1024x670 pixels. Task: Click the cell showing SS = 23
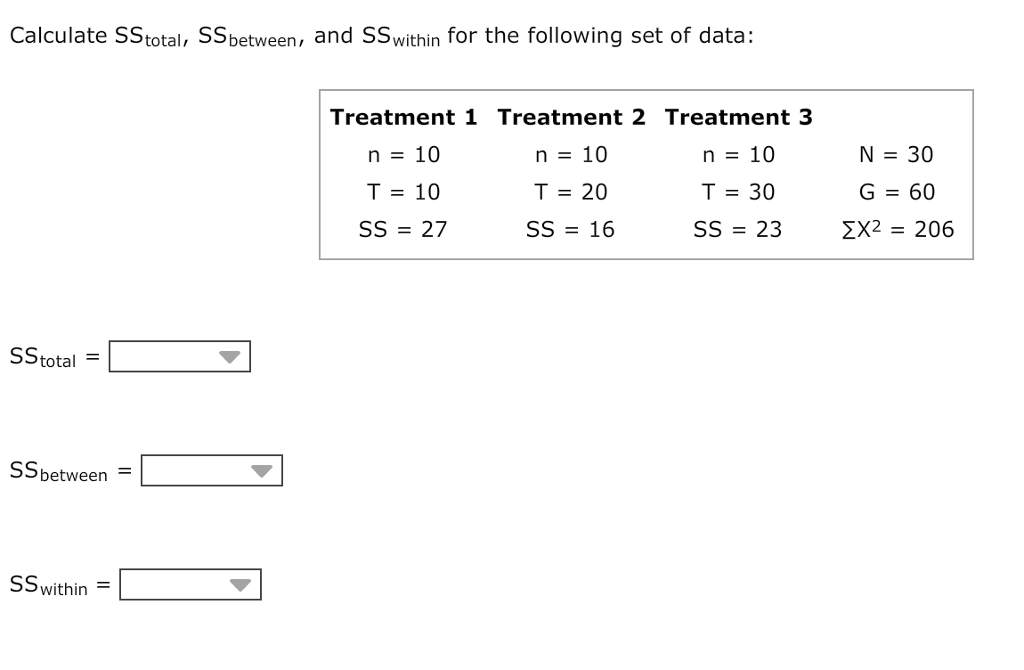pyautogui.click(x=737, y=229)
